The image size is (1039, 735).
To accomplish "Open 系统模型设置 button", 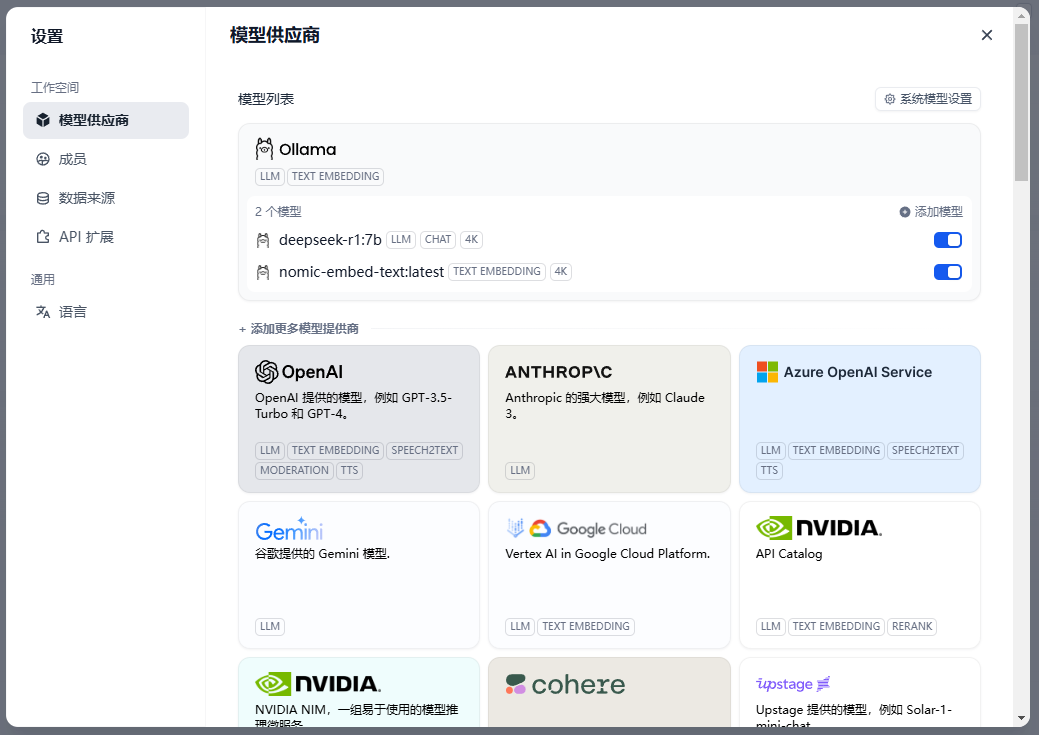I will 928,99.
